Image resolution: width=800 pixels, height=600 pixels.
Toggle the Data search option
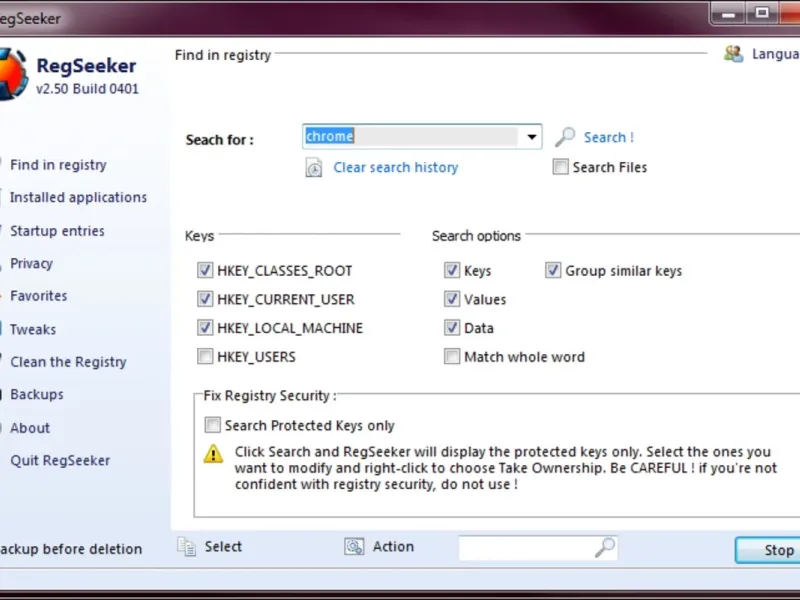click(452, 327)
